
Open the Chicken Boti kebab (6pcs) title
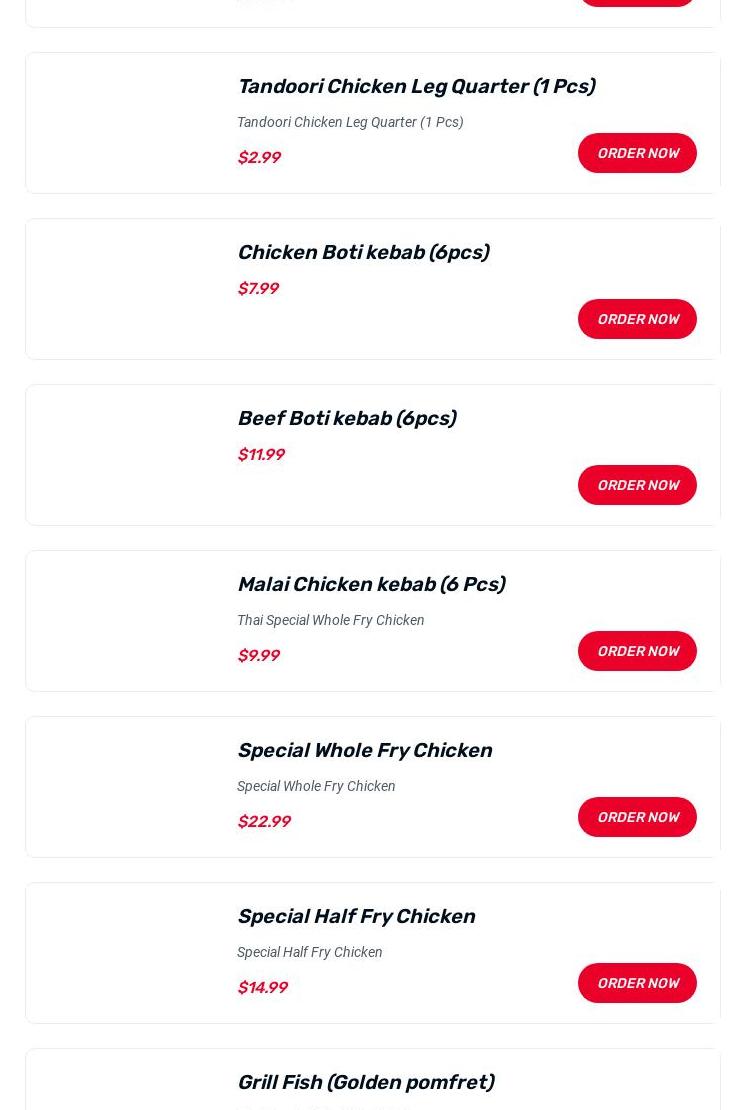[x=362, y=252]
